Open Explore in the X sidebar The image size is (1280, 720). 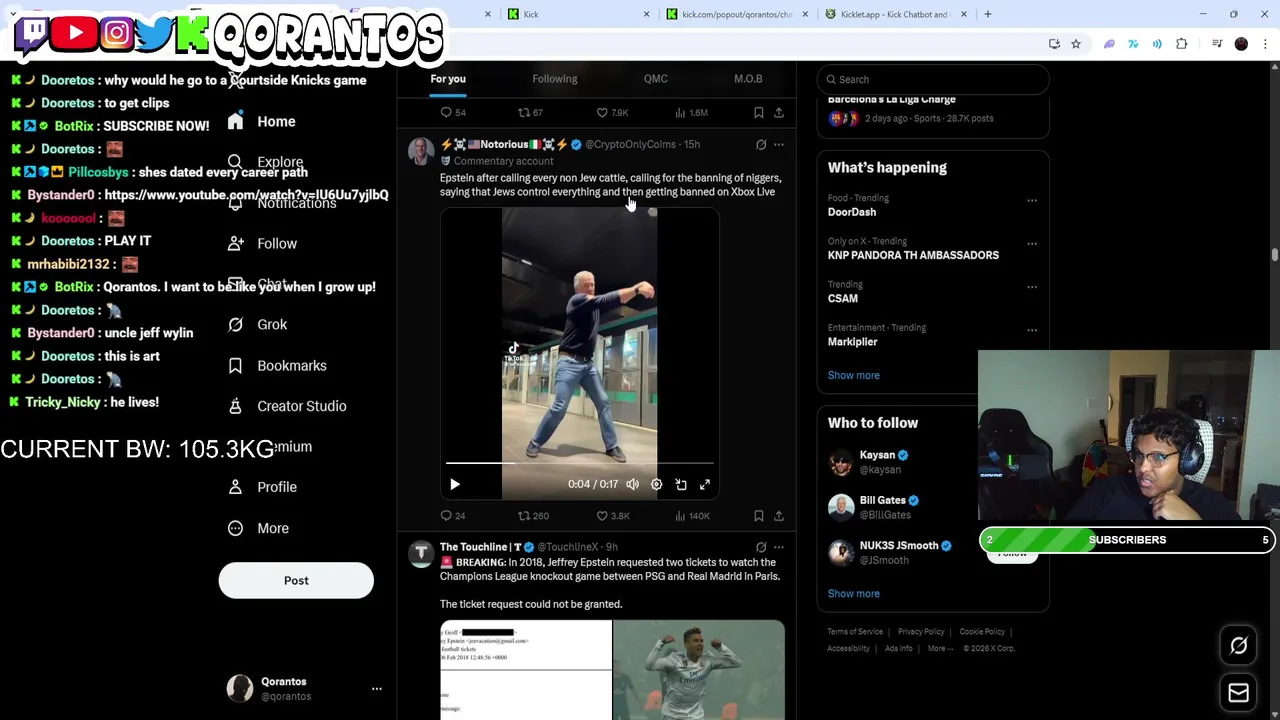tap(265, 162)
